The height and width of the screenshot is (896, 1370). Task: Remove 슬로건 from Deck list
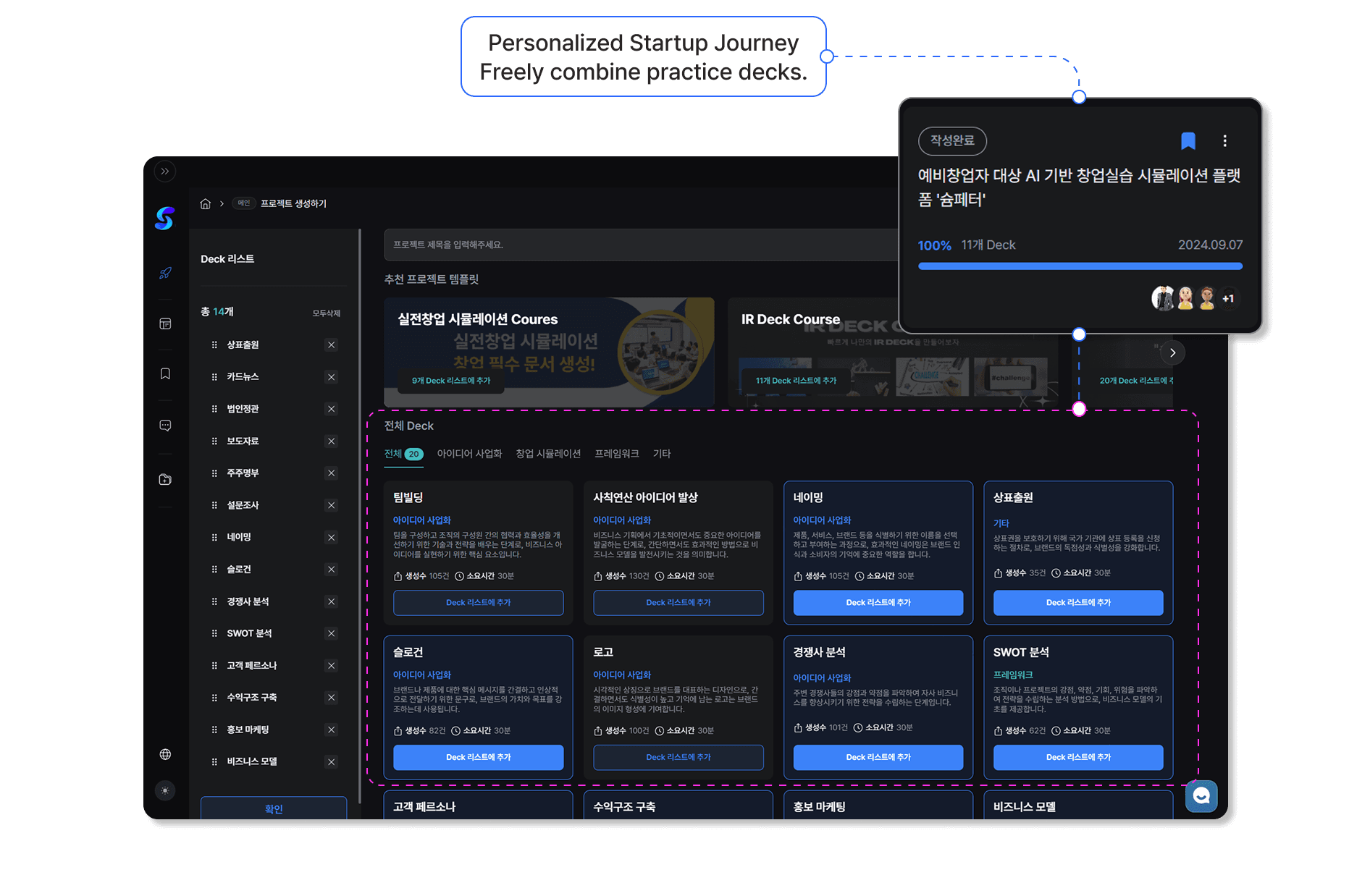pyautogui.click(x=331, y=570)
